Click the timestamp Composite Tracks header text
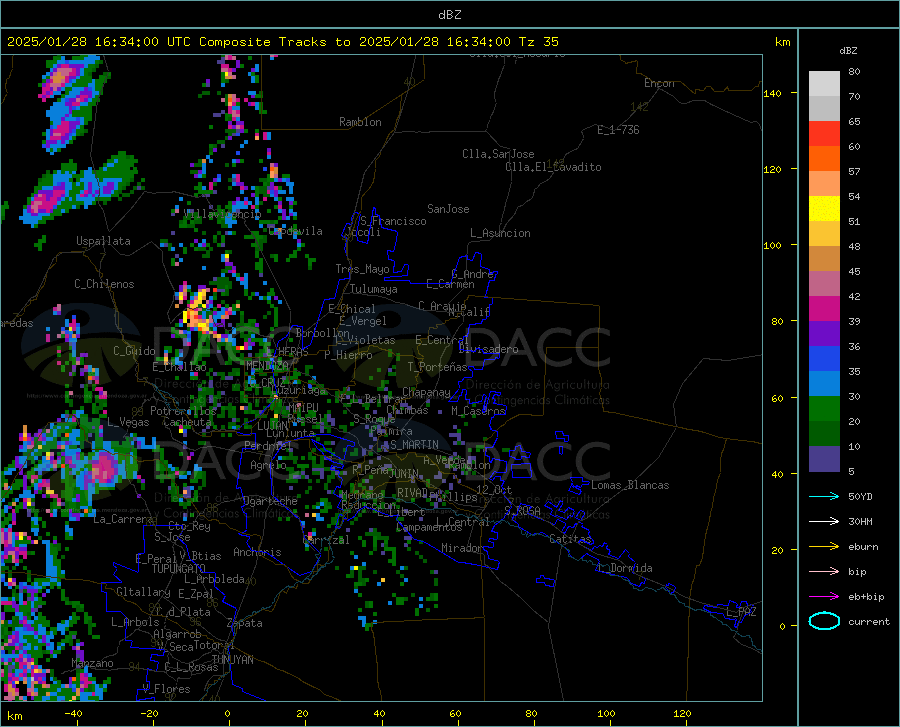This screenshot has height=727, width=900. click(x=282, y=42)
